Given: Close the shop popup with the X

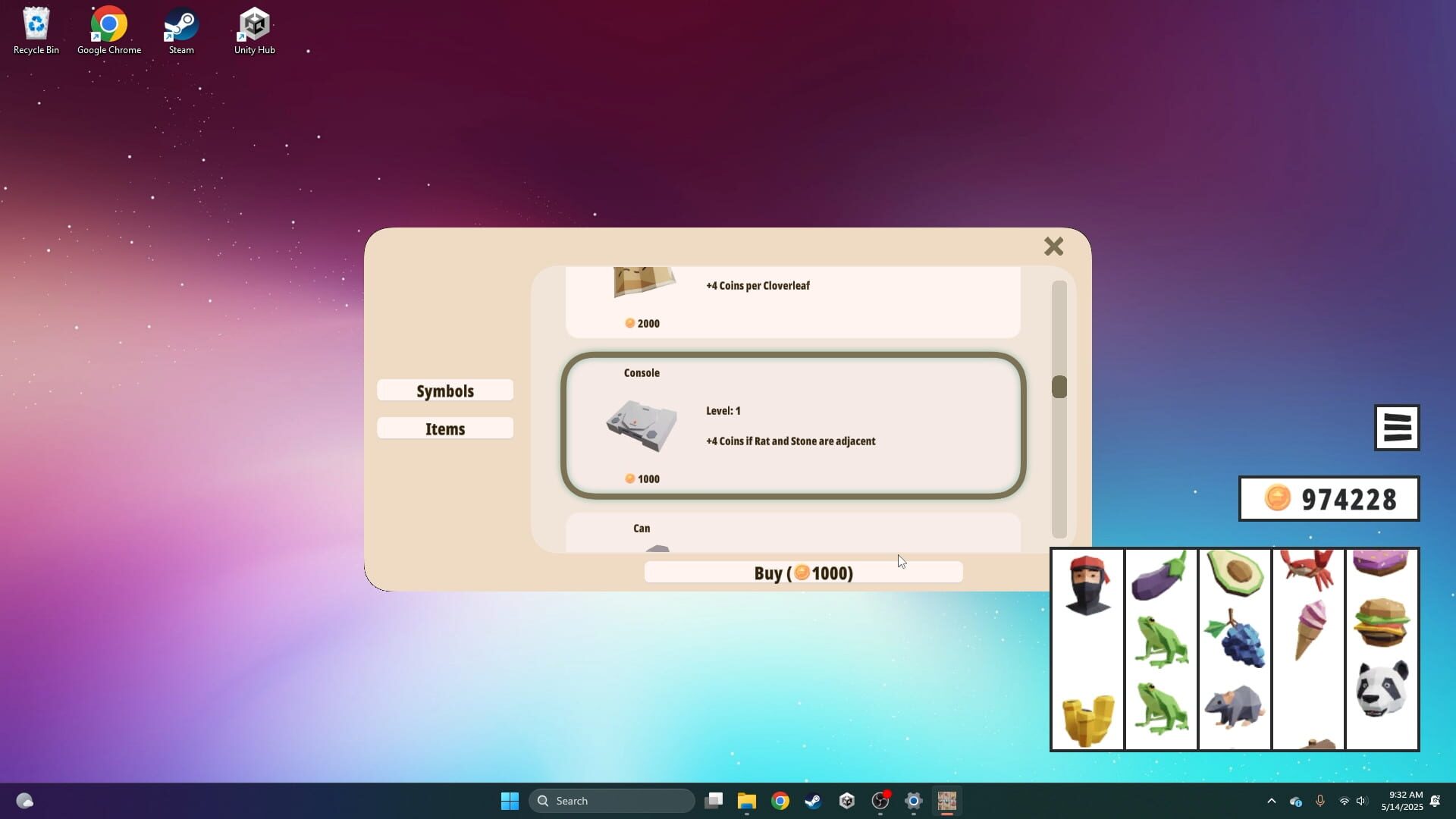Looking at the screenshot, I should coord(1053,246).
